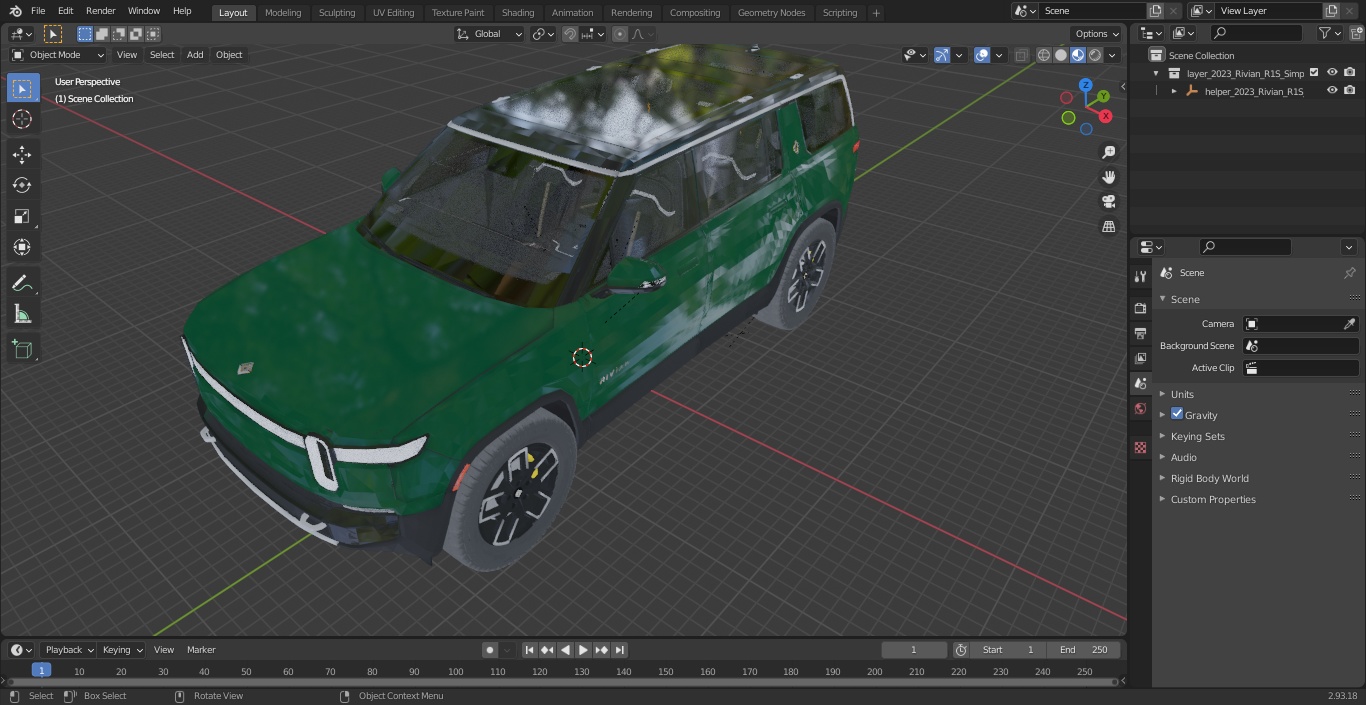Open the viewport shading options dropdown arrow
This screenshot has width=1366, height=705.
(x=1113, y=55)
